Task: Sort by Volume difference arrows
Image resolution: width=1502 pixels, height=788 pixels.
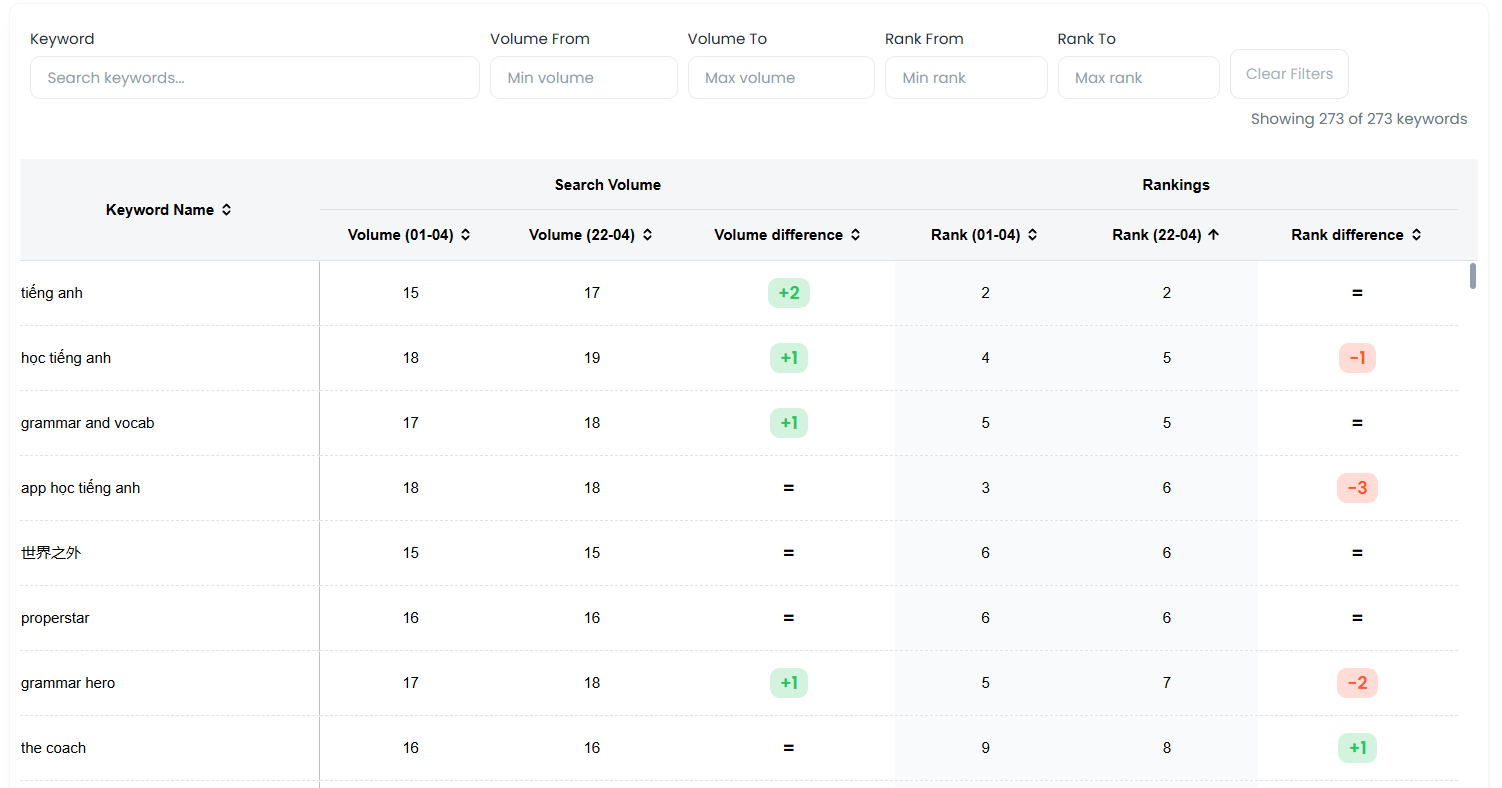Action: pyautogui.click(x=856, y=235)
